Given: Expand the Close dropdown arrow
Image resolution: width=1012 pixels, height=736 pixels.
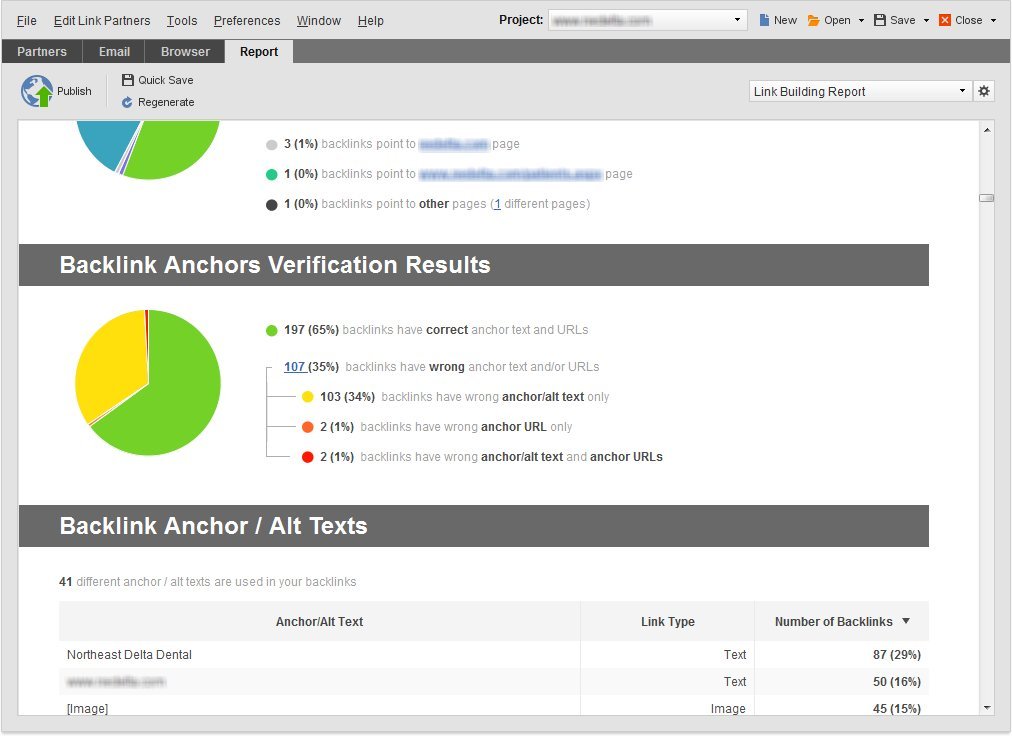Looking at the screenshot, I should pyautogui.click(x=993, y=21).
